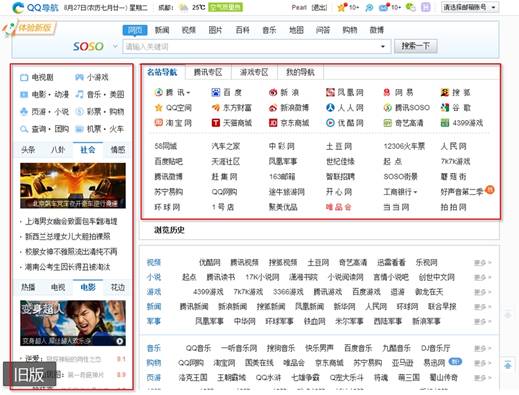Click the back-to-top arrow icon

click(x=508, y=365)
